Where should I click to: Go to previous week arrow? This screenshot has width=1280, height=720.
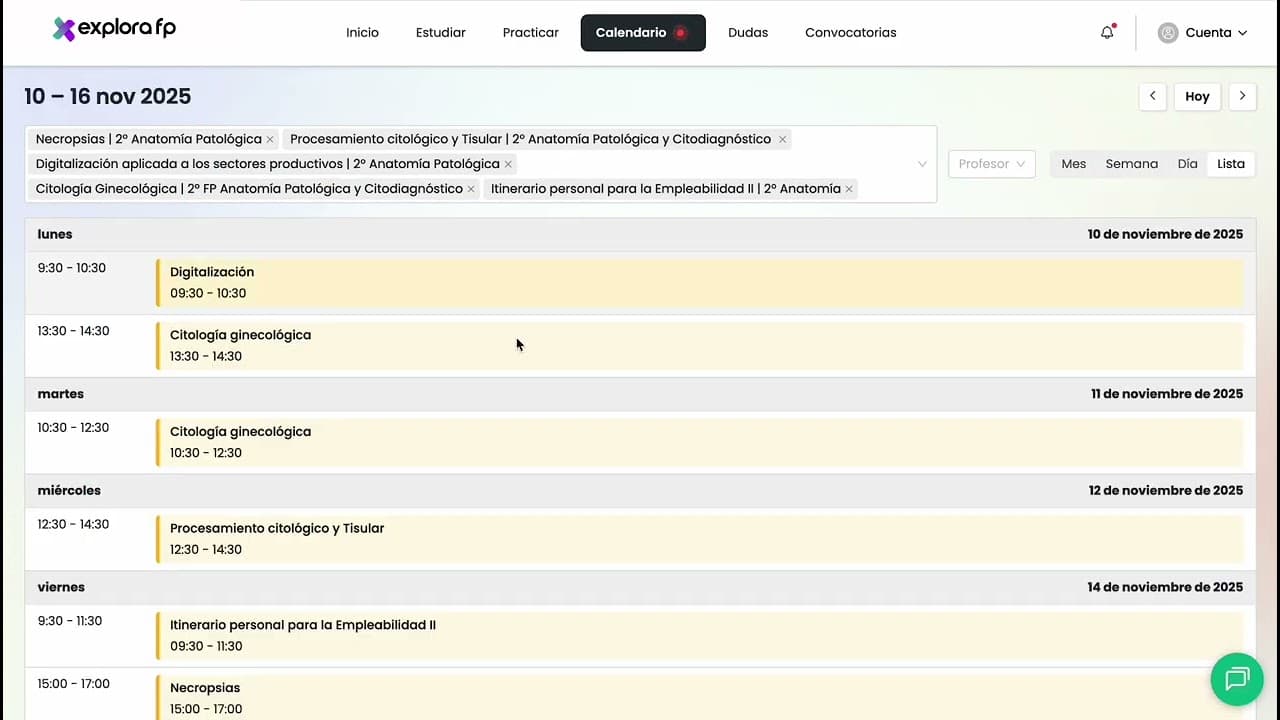click(1152, 96)
